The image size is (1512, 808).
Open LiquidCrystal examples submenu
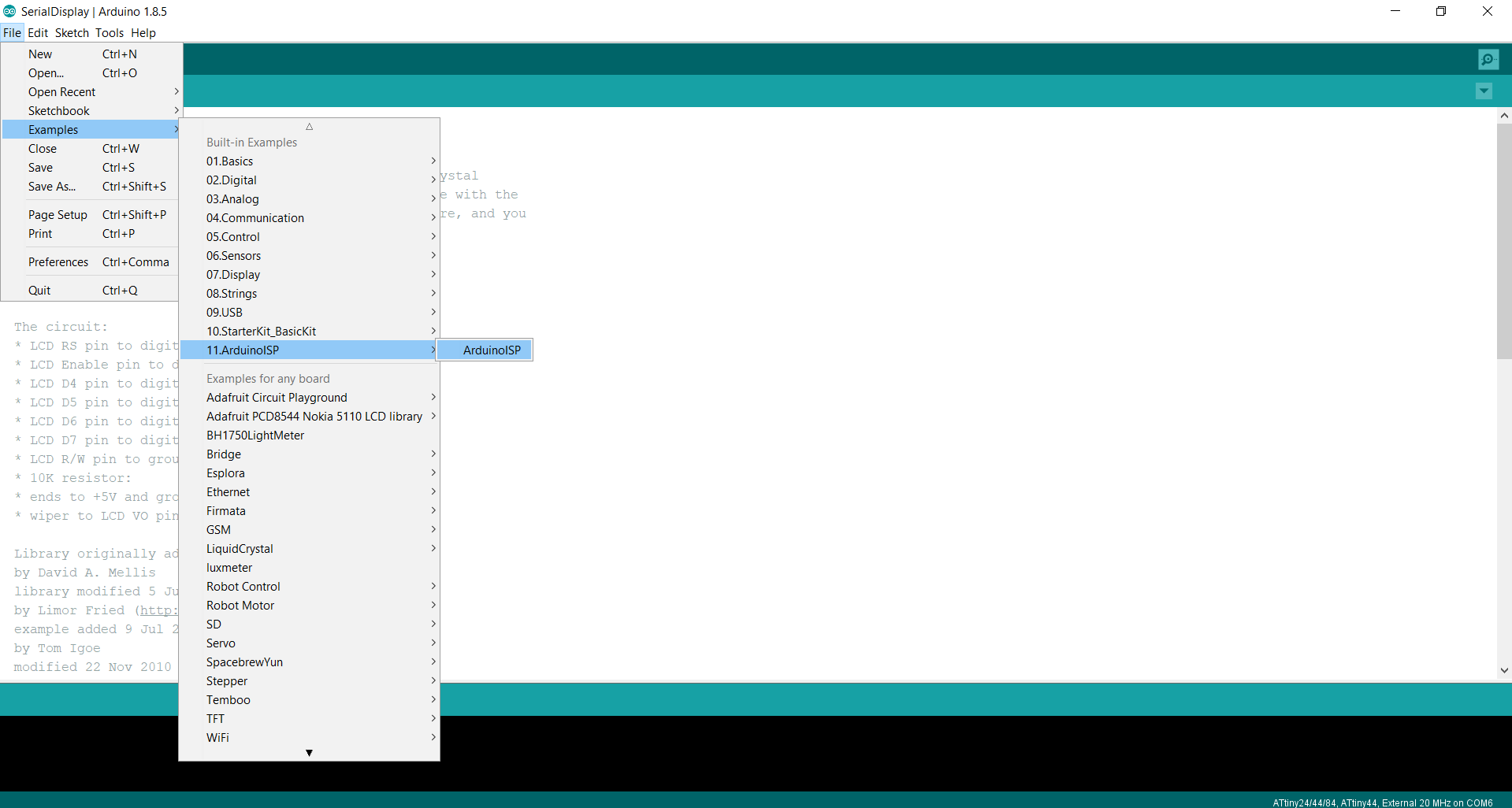[310, 549]
